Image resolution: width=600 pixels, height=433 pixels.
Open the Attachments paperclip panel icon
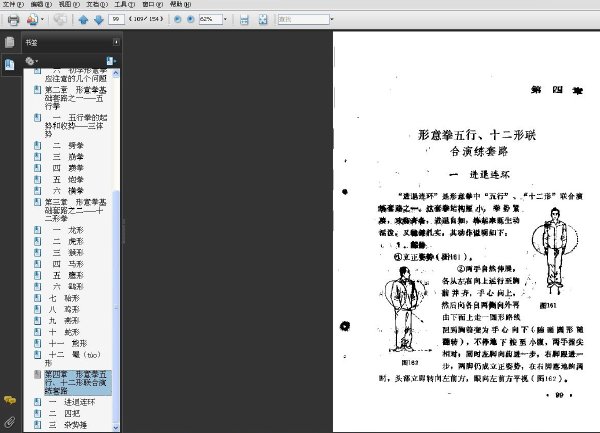pos(10,422)
